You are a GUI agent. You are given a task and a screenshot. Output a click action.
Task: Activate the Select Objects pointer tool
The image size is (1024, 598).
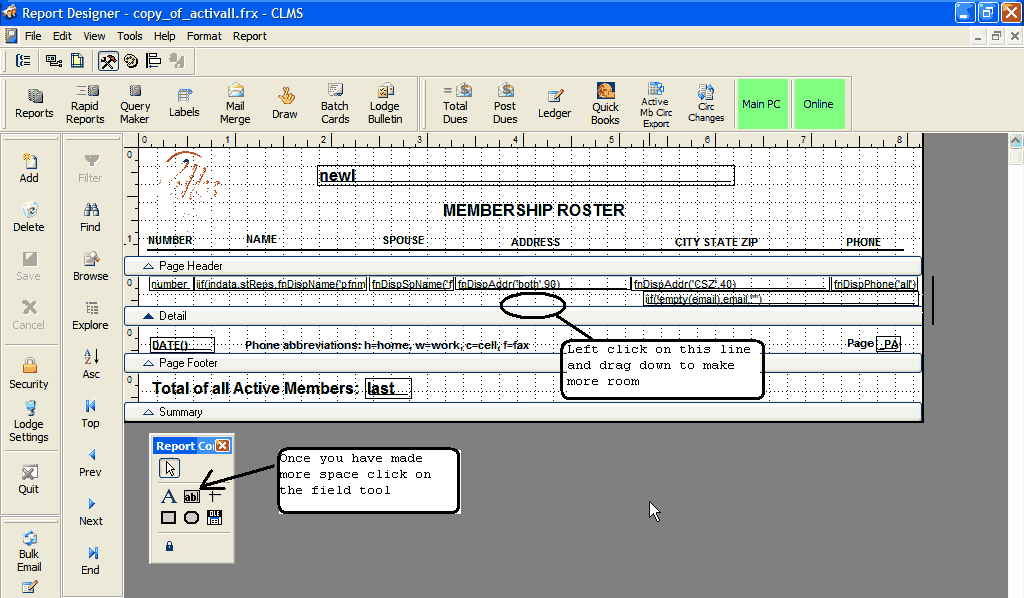[x=170, y=468]
